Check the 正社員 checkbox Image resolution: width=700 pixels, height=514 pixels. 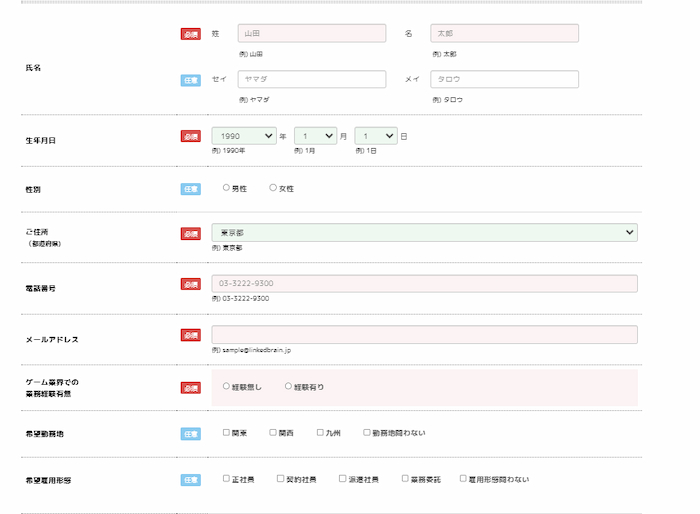(226, 479)
